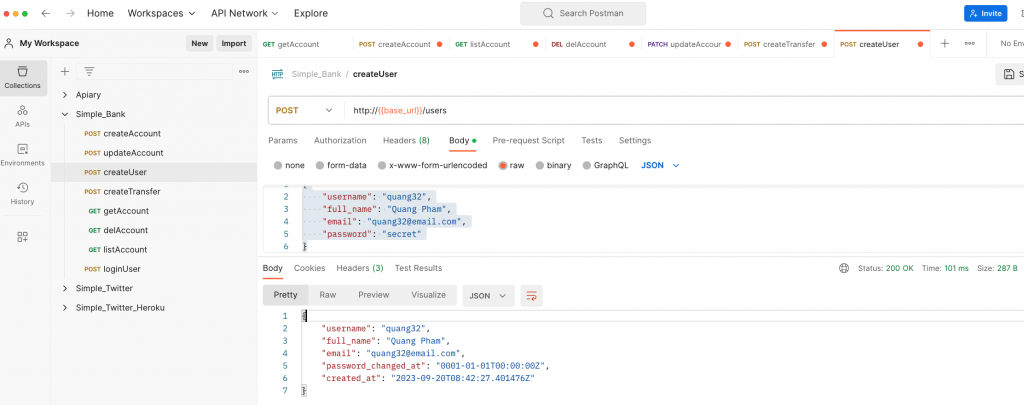Viewport: 1024px width, 405px height.
Task: Open the response JSON format dropdown
Action: pos(487,295)
